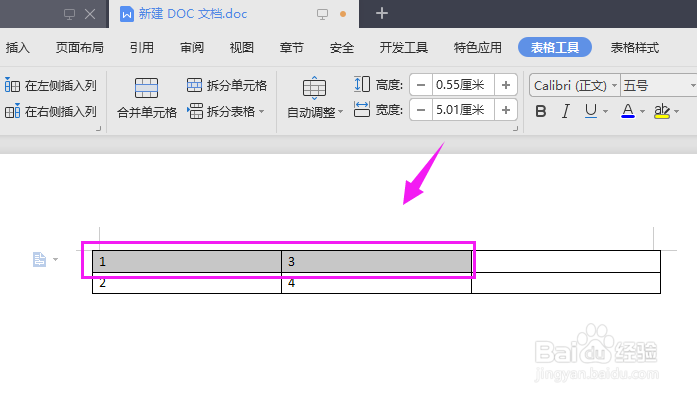
Task: Increase the row height value
Action: click(x=505, y=85)
